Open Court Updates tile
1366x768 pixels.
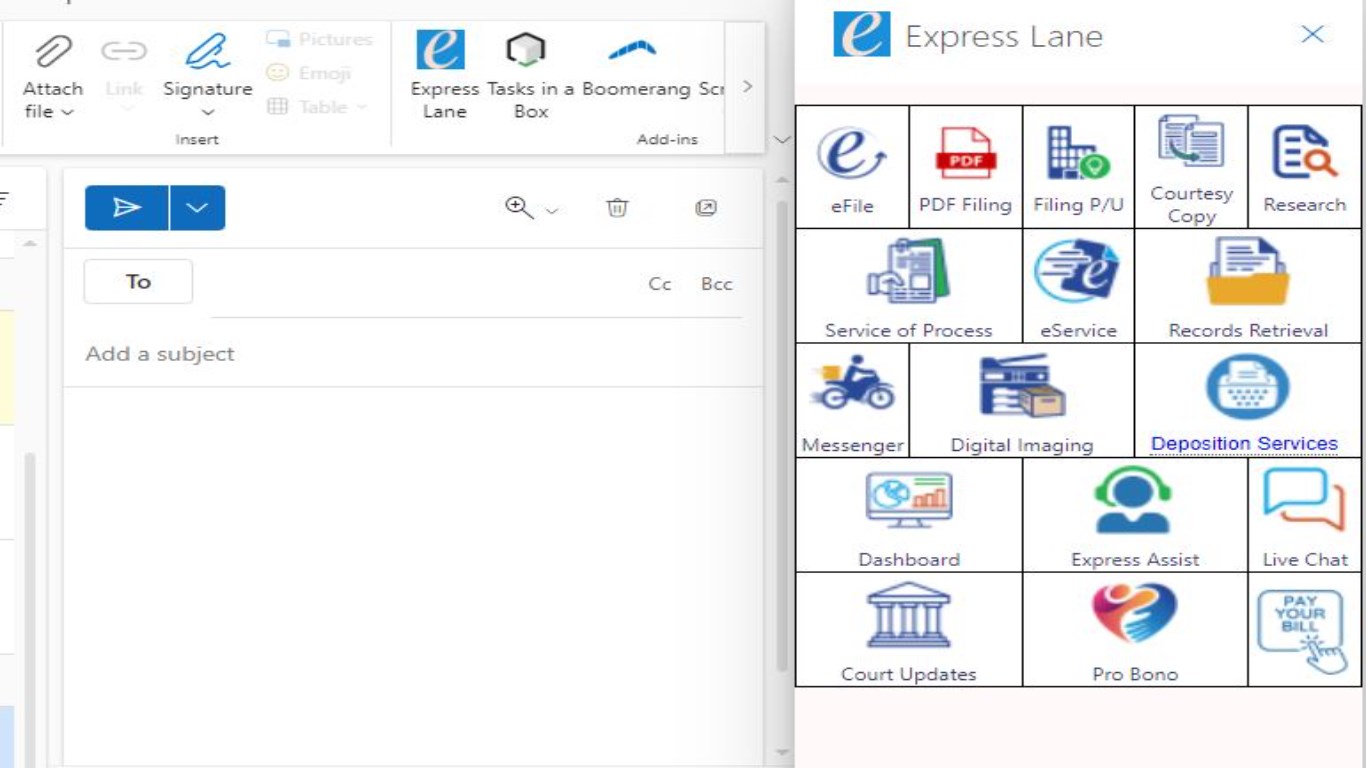(908, 629)
